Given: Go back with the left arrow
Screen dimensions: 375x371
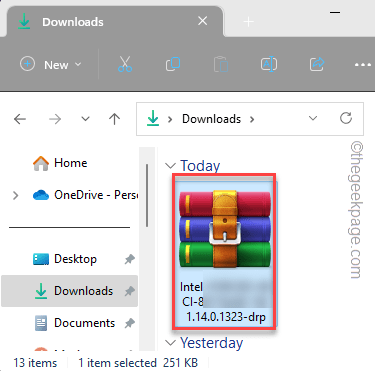Looking at the screenshot, I should tap(20, 119).
